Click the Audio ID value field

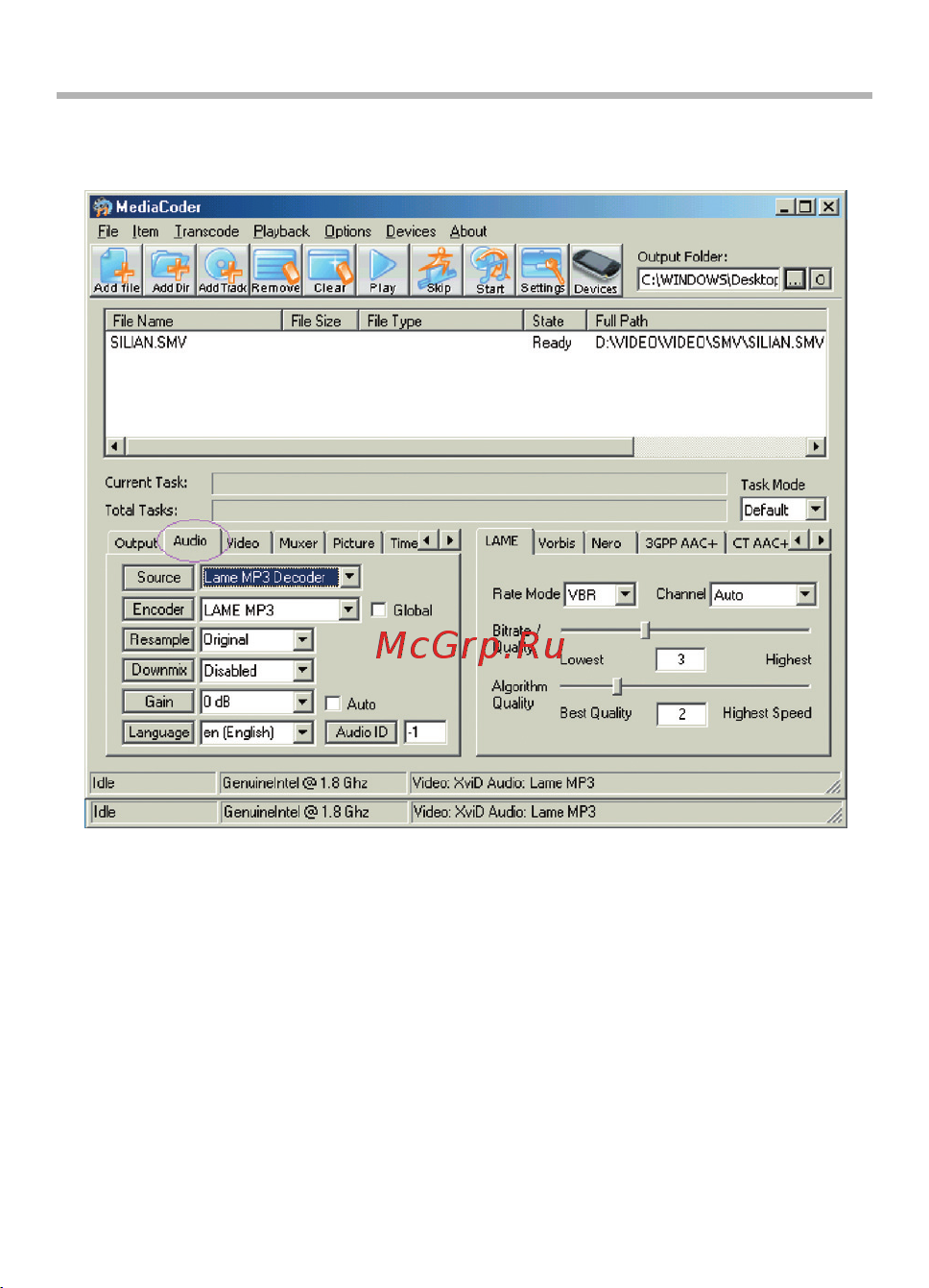pos(425,732)
